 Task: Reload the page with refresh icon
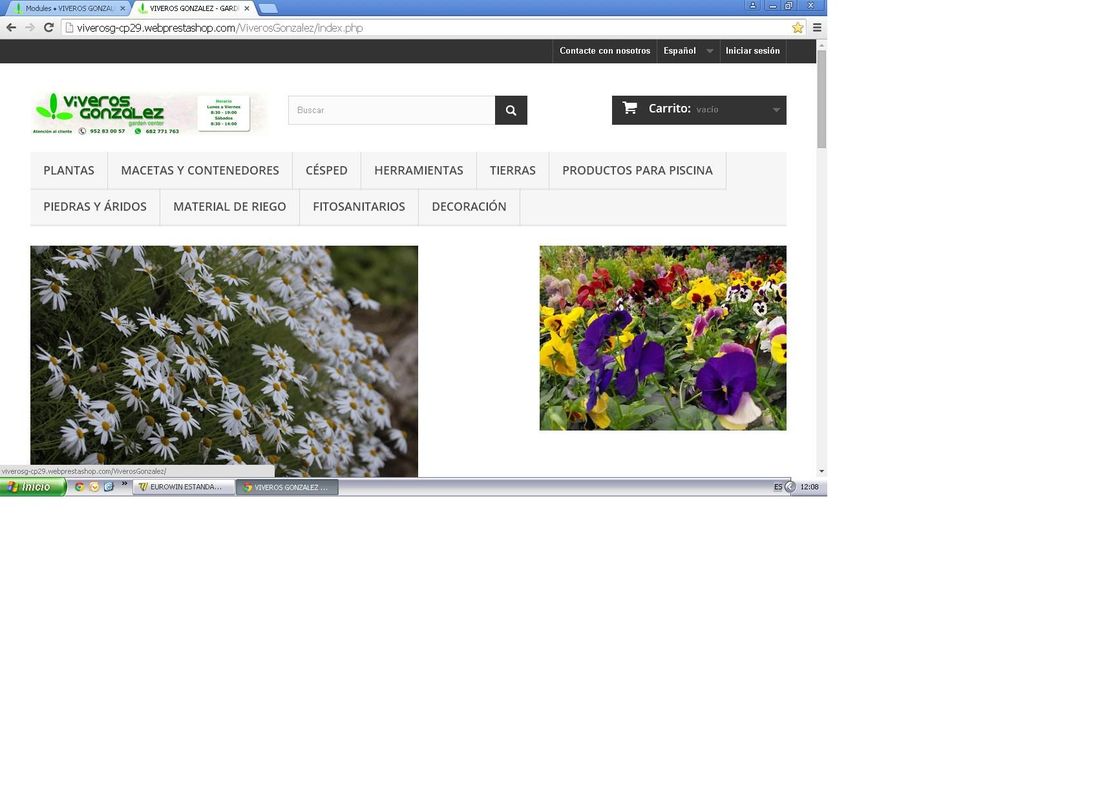tap(48, 28)
